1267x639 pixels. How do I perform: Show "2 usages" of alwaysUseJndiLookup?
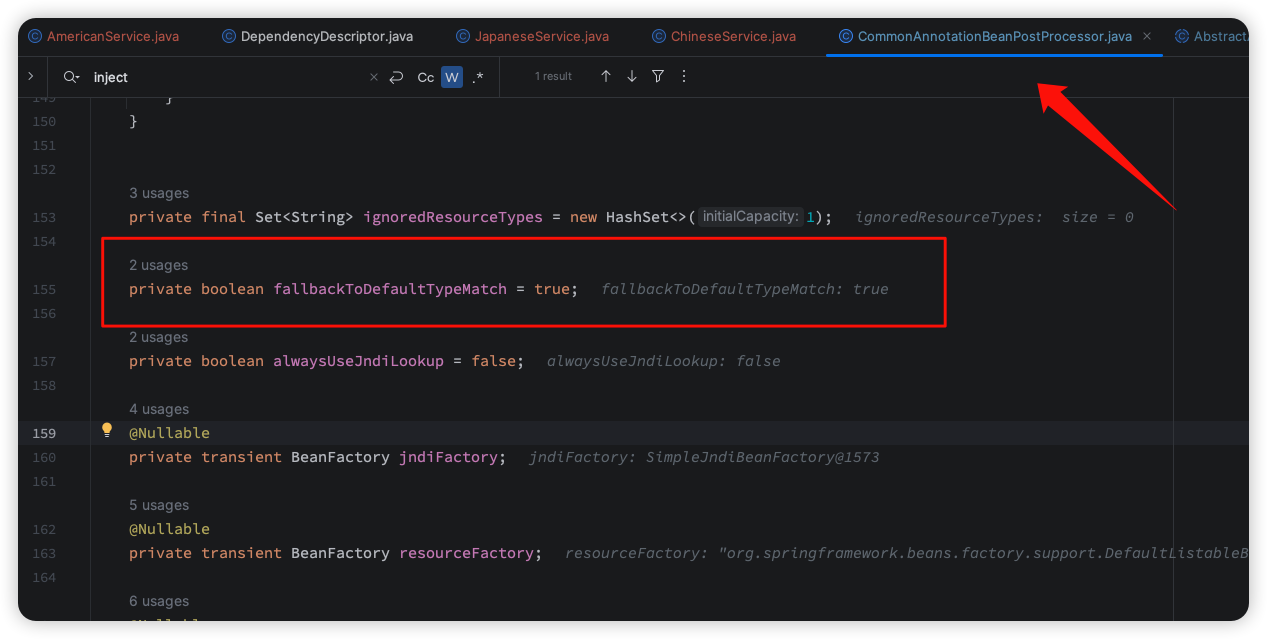pyautogui.click(x=159, y=337)
